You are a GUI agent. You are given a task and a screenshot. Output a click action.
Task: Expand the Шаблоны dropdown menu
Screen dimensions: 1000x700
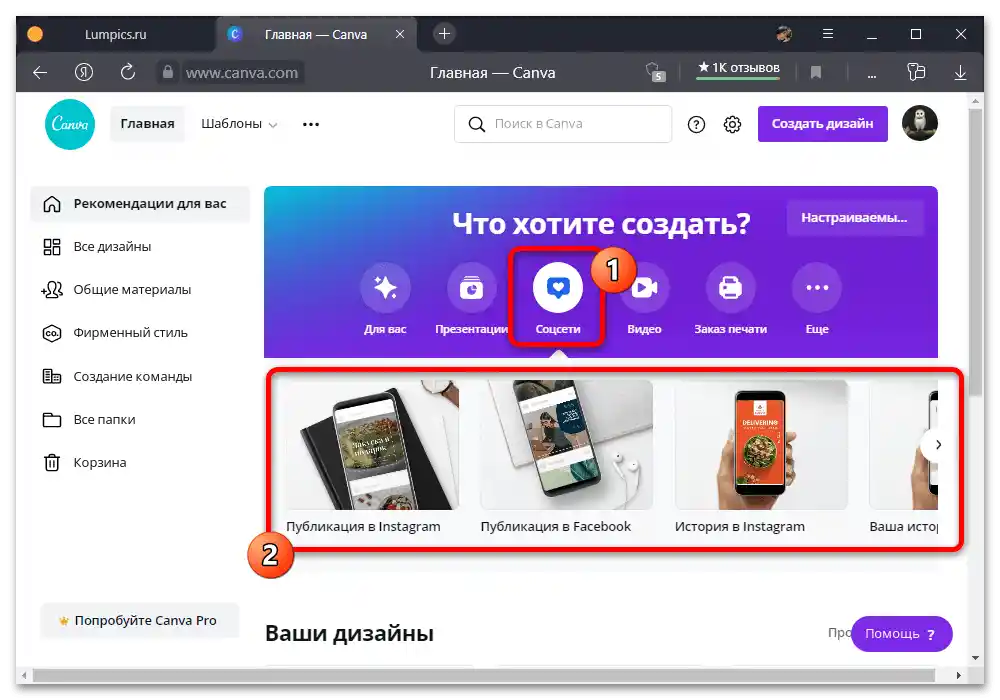point(239,124)
